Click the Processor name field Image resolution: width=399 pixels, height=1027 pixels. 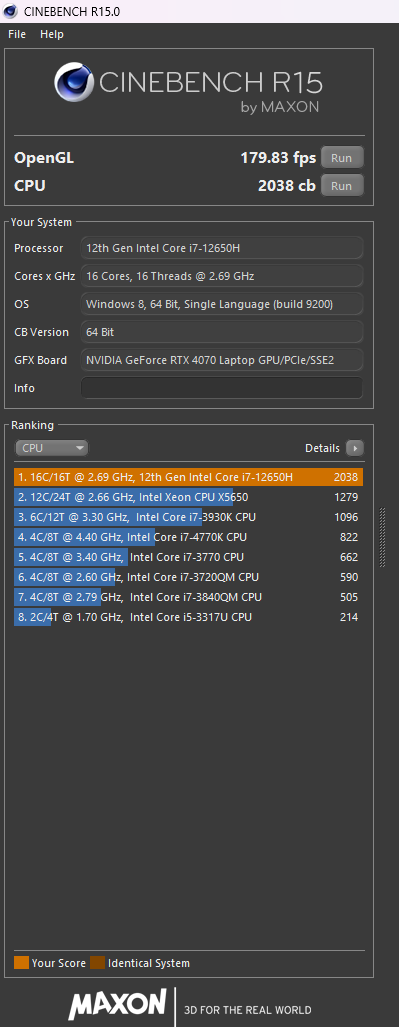pyautogui.click(x=221, y=248)
